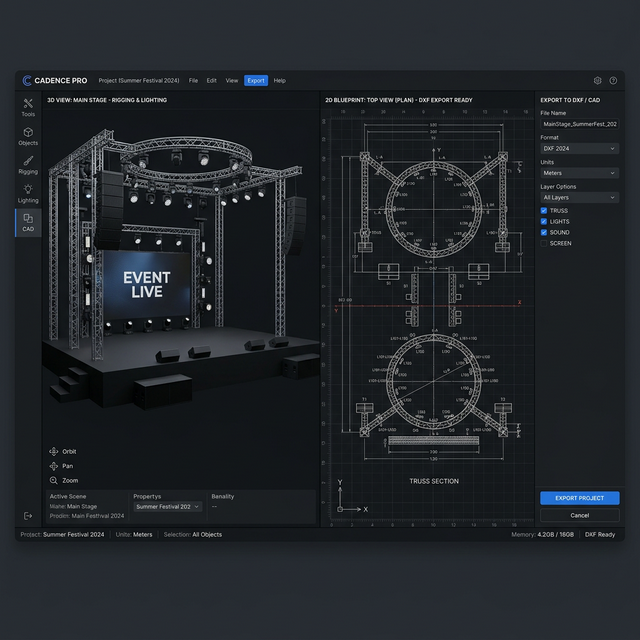Screen dimensions: 640x640
Task: Open the Layer Options All Layers dropdown
Action: tap(579, 198)
